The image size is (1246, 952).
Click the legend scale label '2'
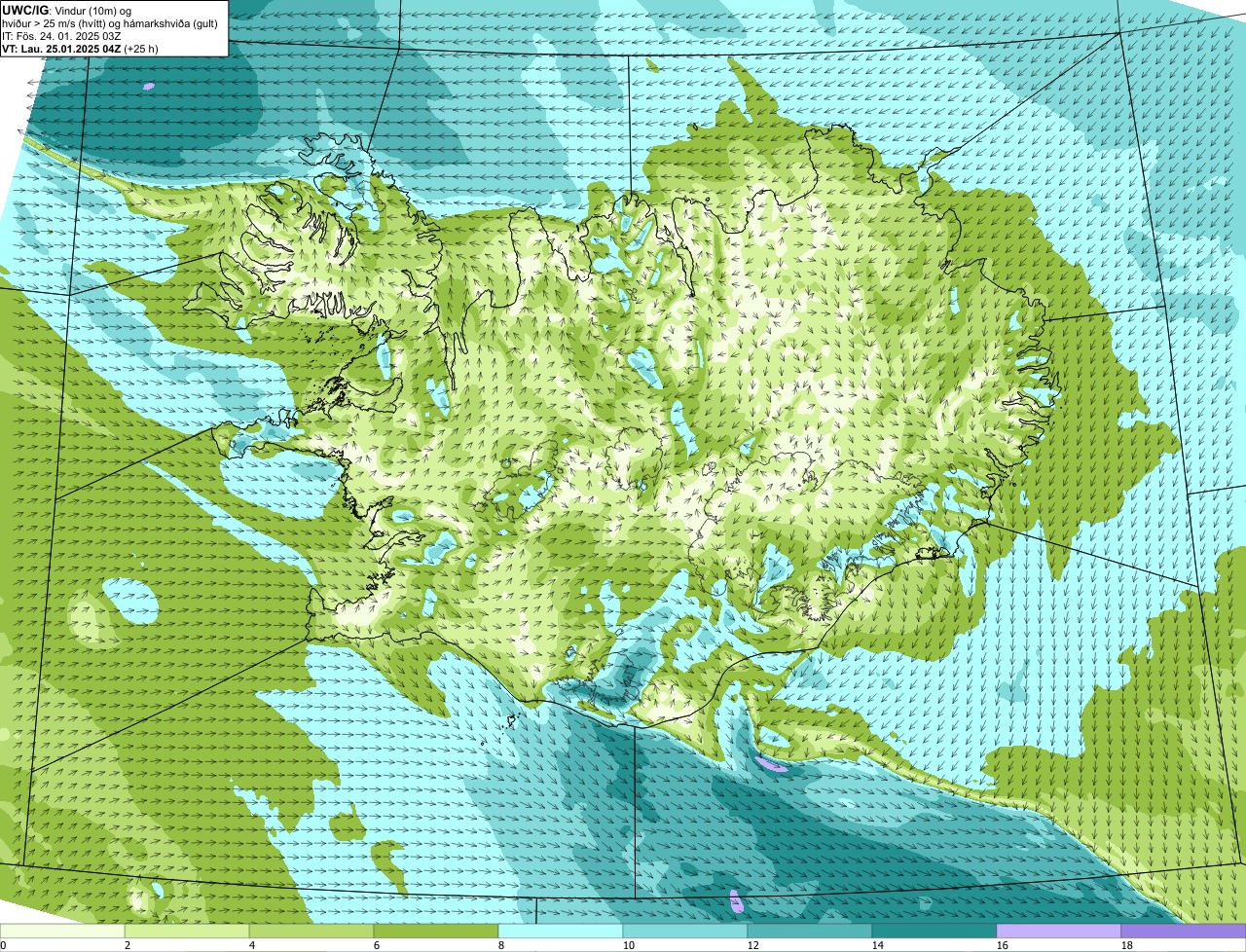pyautogui.click(x=127, y=945)
